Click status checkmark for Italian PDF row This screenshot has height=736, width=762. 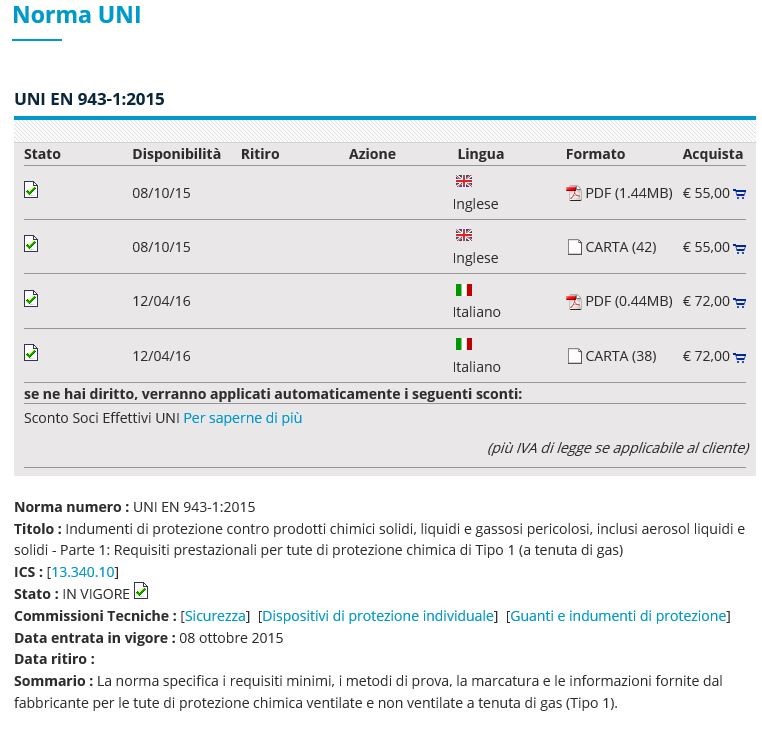[x=32, y=298]
